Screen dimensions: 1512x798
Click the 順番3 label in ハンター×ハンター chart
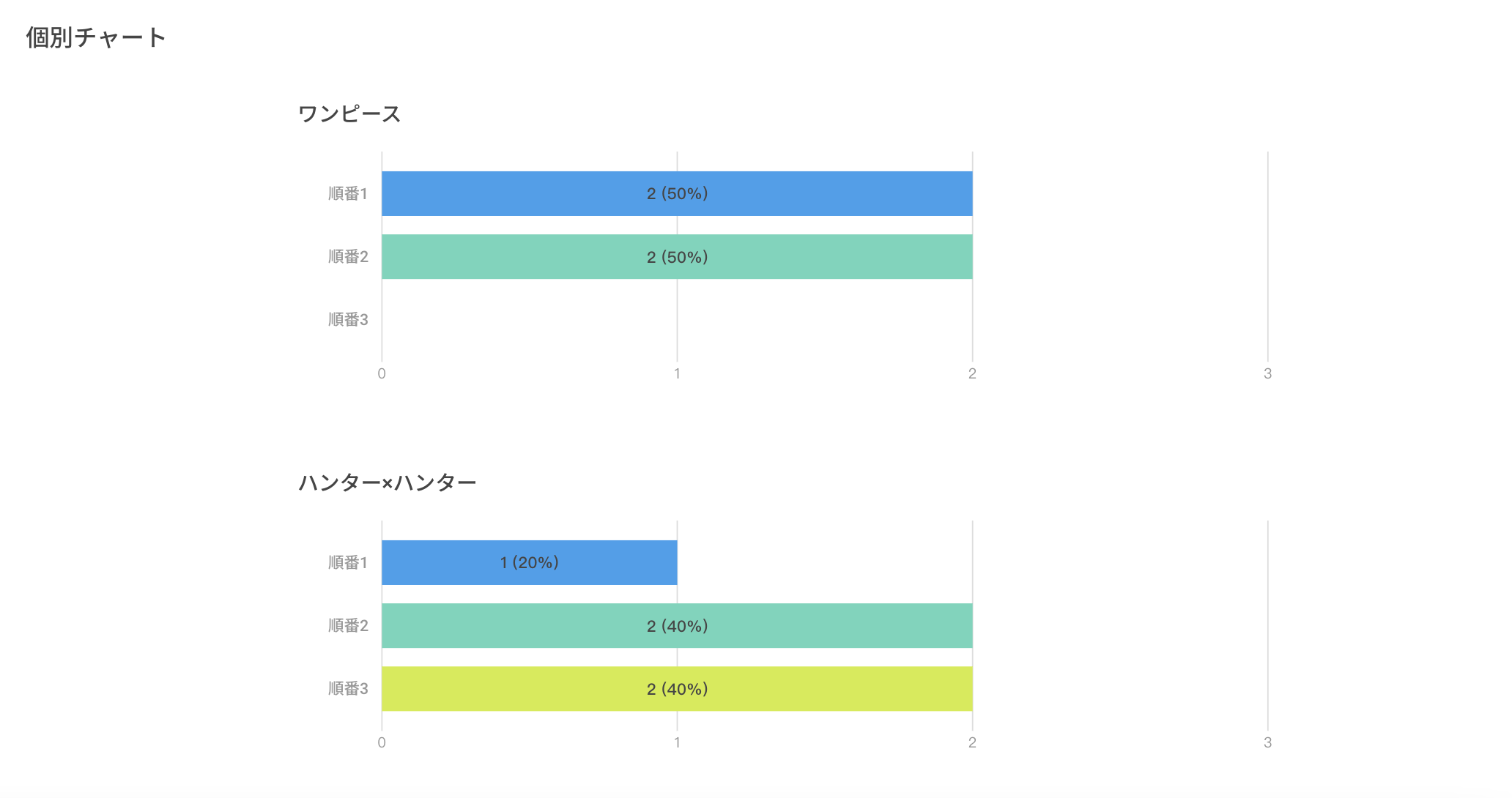(x=348, y=689)
